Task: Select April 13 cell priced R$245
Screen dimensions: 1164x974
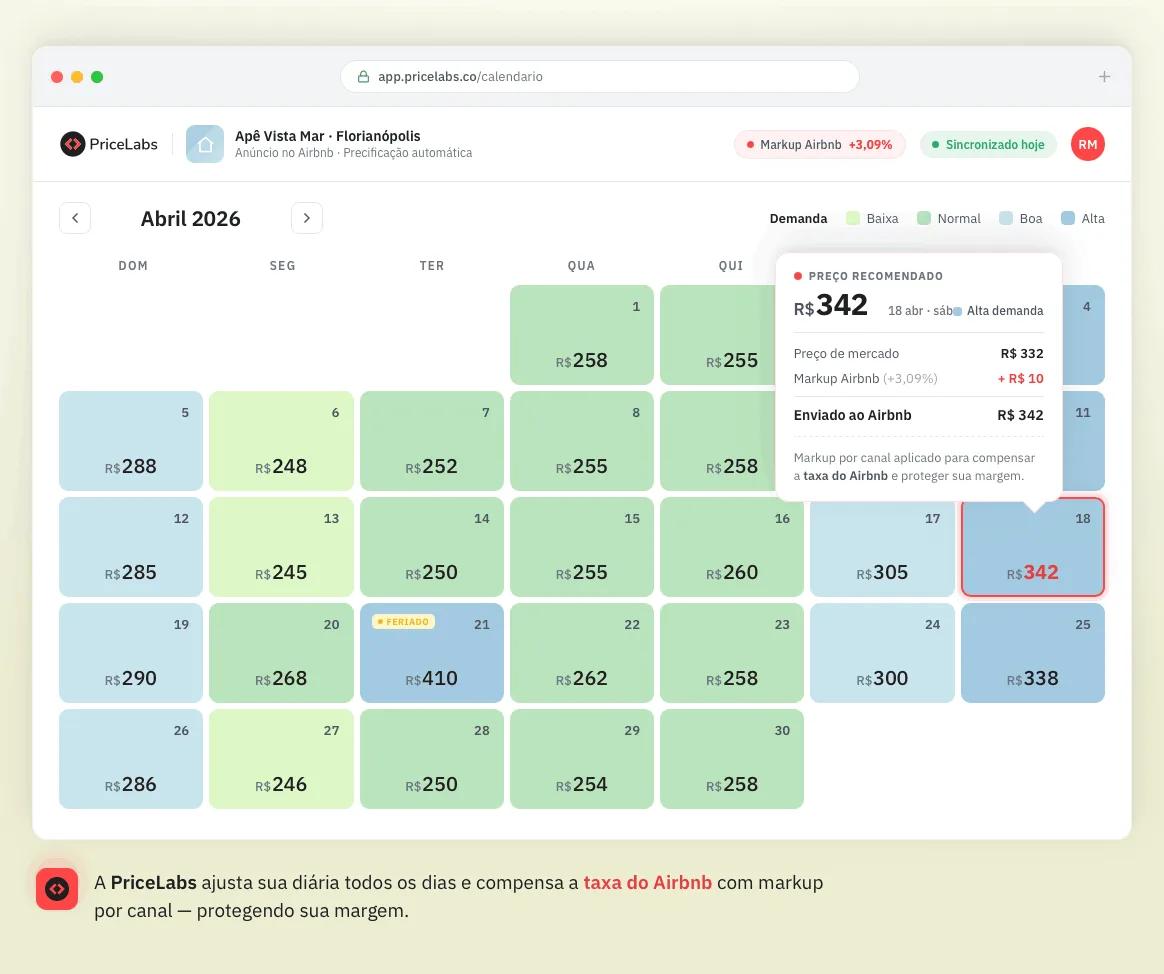Action: tap(281, 547)
